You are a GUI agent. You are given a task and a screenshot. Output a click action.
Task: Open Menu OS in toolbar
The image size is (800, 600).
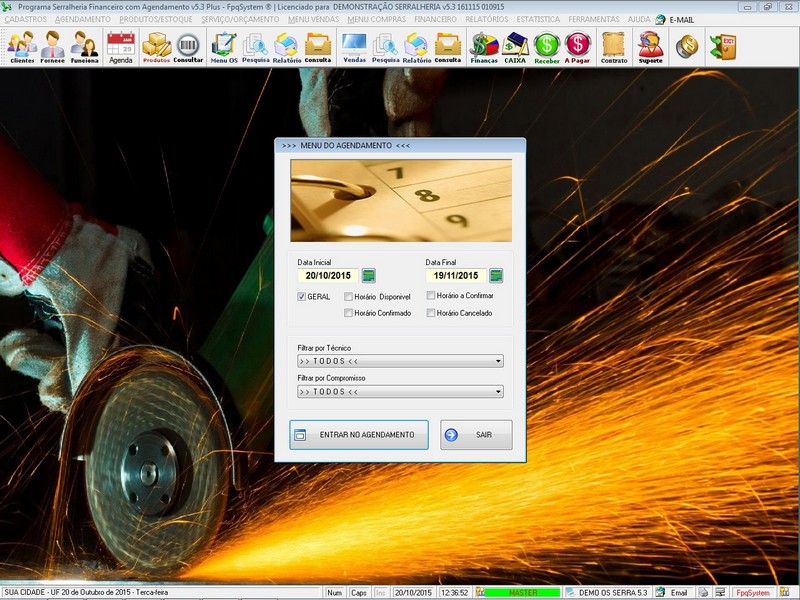click(224, 46)
